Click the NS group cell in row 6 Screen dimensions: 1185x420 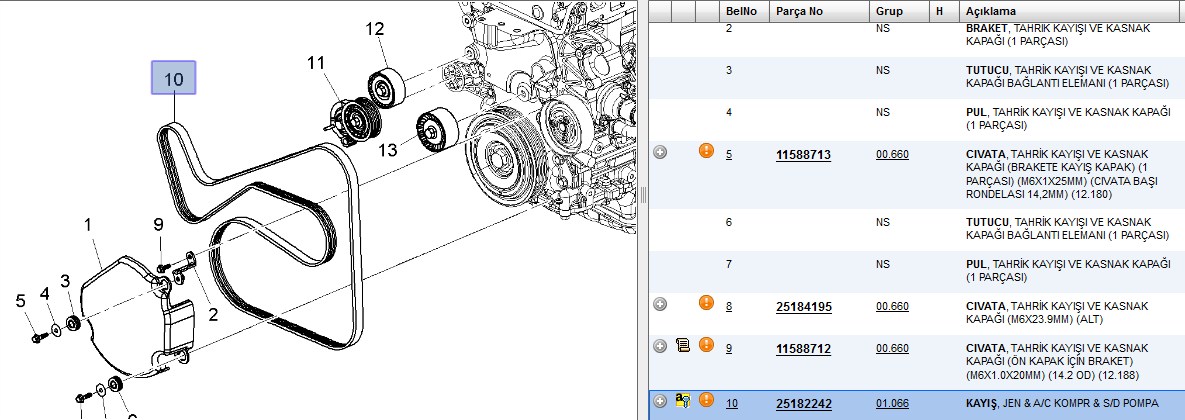882,222
